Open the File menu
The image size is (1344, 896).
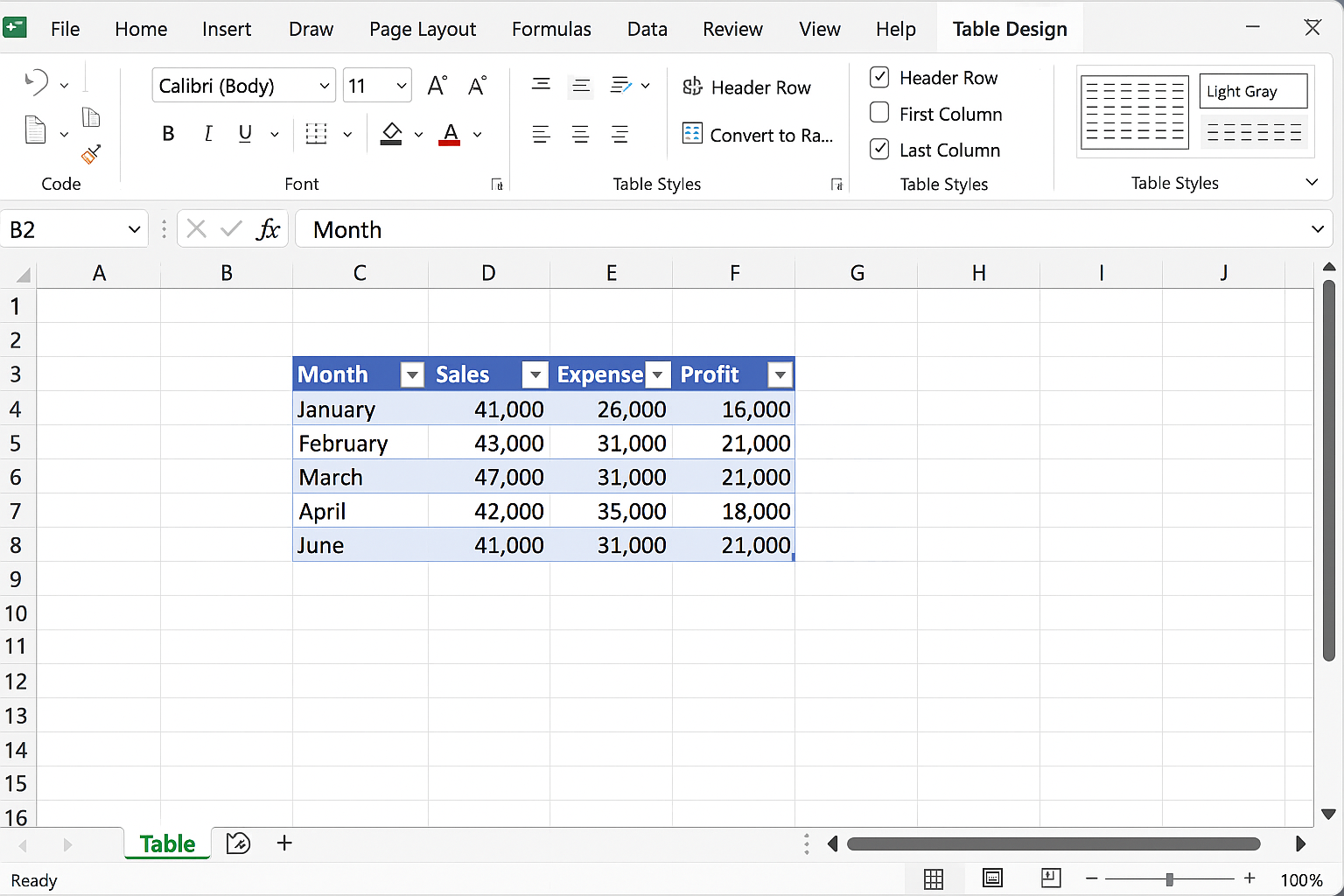point(66,29)
